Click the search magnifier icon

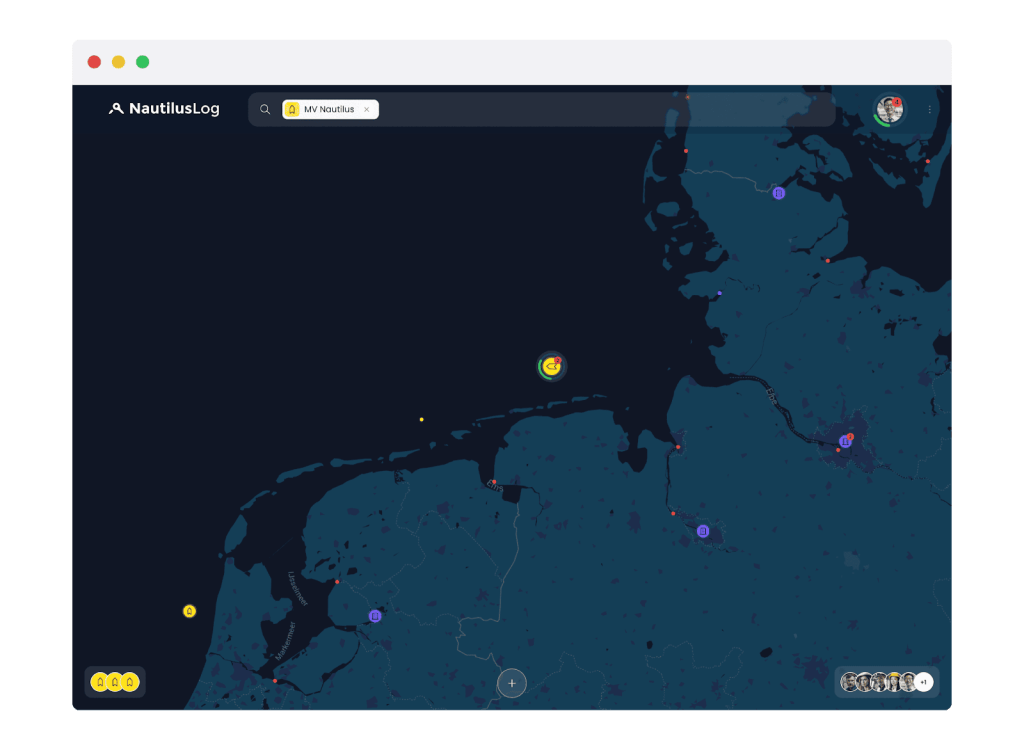point(265,110)
